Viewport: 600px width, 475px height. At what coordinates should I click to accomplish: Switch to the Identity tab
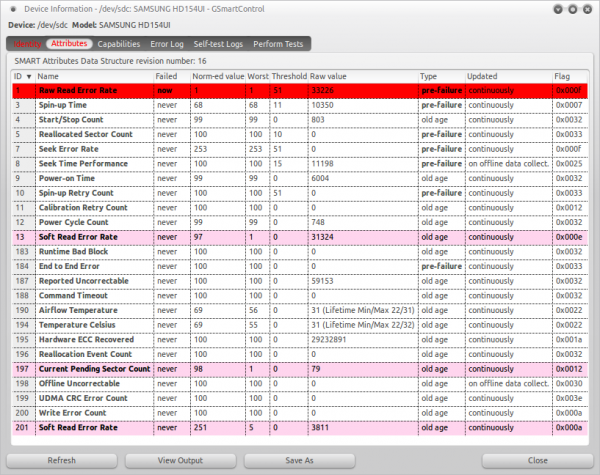click(x=27, y=44)
